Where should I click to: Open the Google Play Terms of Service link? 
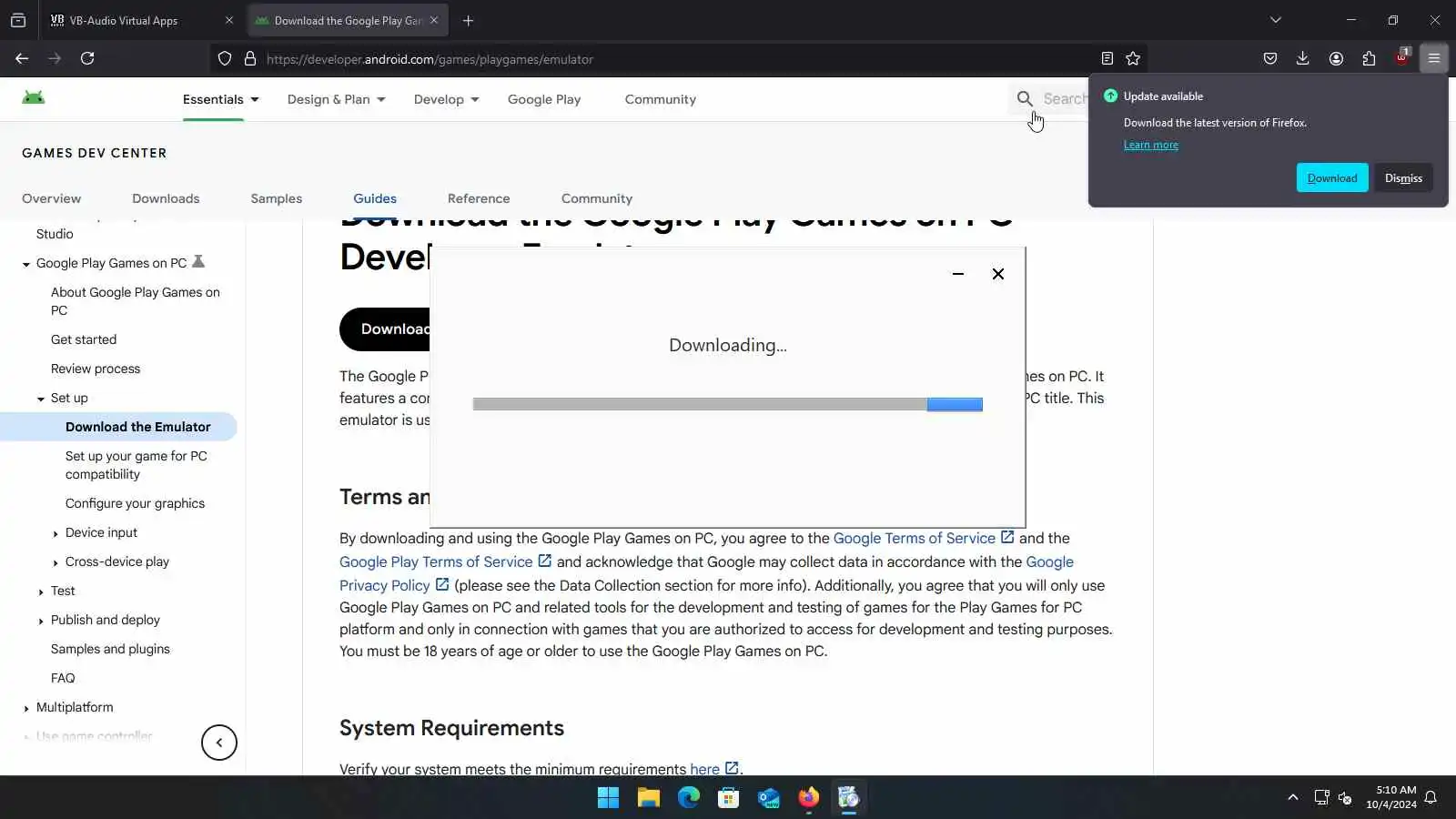click(436, 561)
